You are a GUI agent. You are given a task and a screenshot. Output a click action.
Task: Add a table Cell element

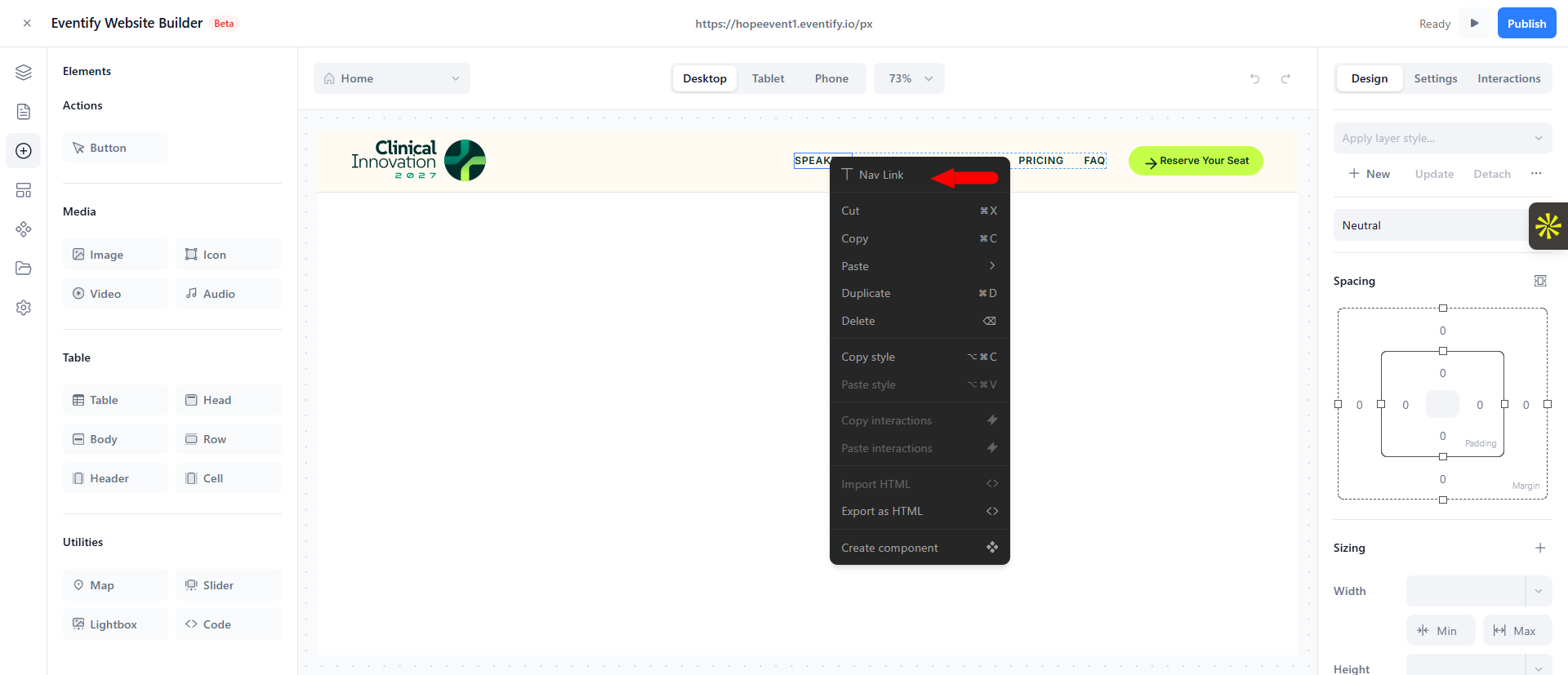[x=229, y=478]
